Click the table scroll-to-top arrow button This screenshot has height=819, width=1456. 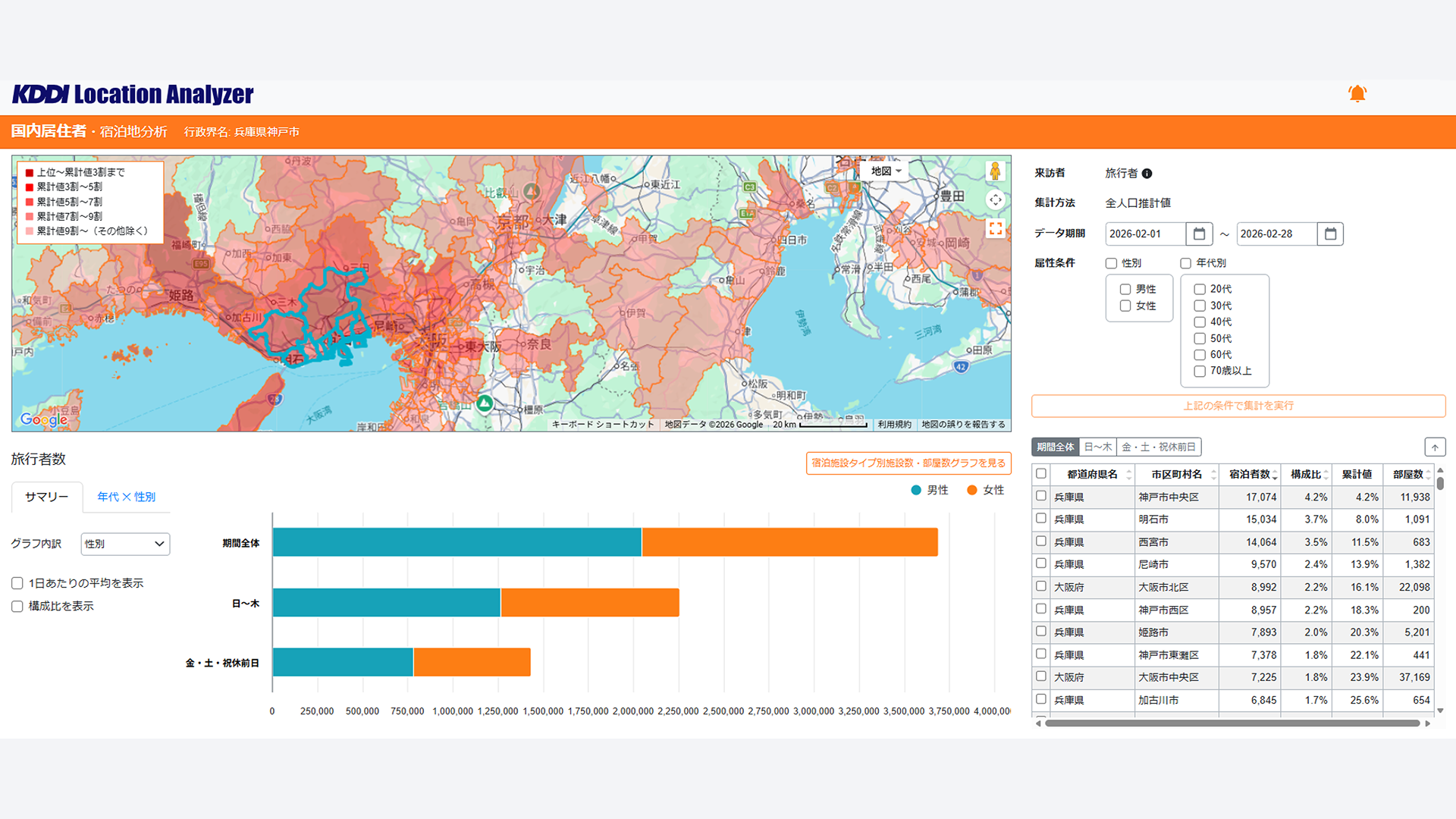tap(1435, 447)
